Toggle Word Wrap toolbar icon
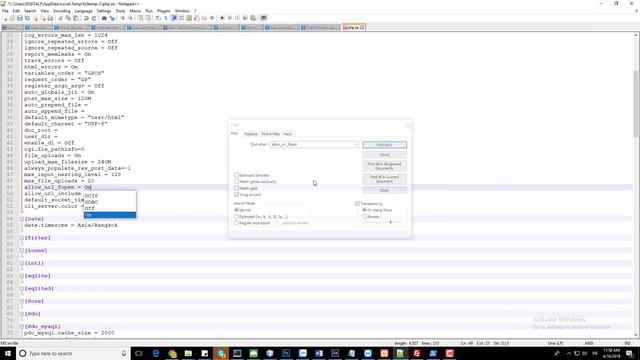 [158, 18]
